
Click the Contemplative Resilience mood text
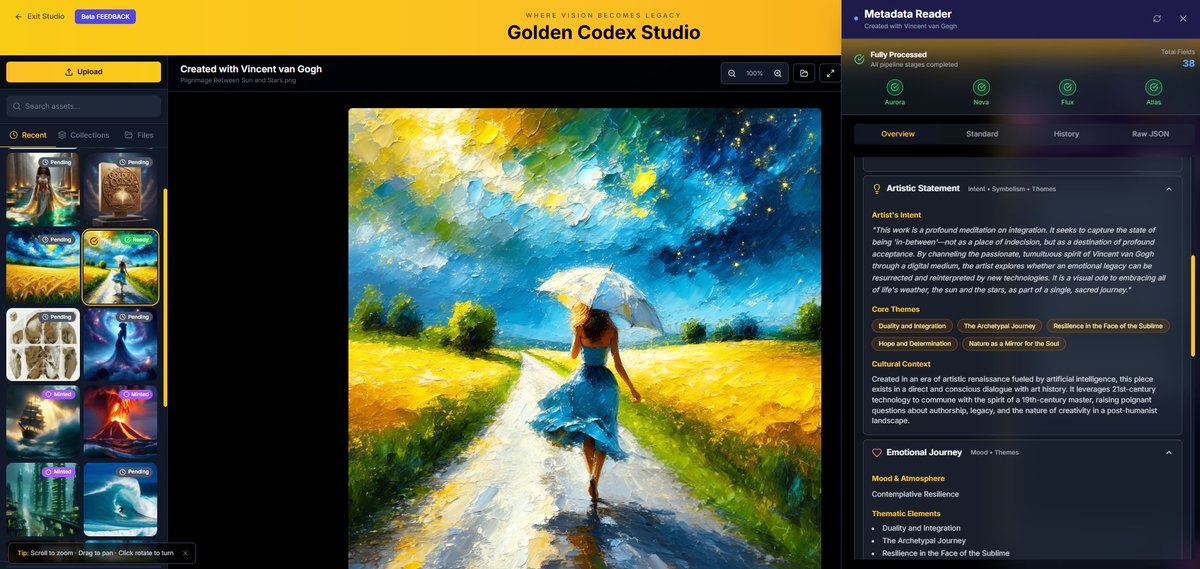point(915,494)
